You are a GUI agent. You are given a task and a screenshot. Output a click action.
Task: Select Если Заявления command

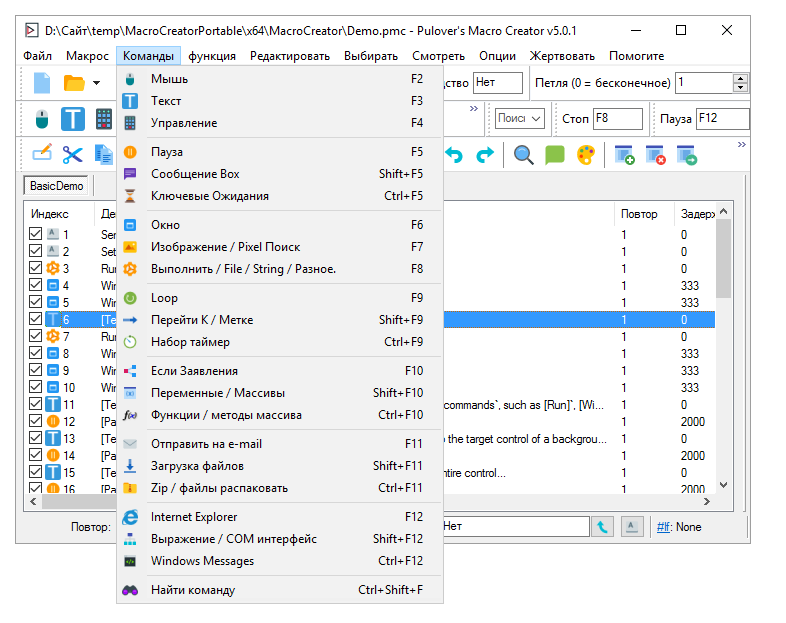pos(280,371)
